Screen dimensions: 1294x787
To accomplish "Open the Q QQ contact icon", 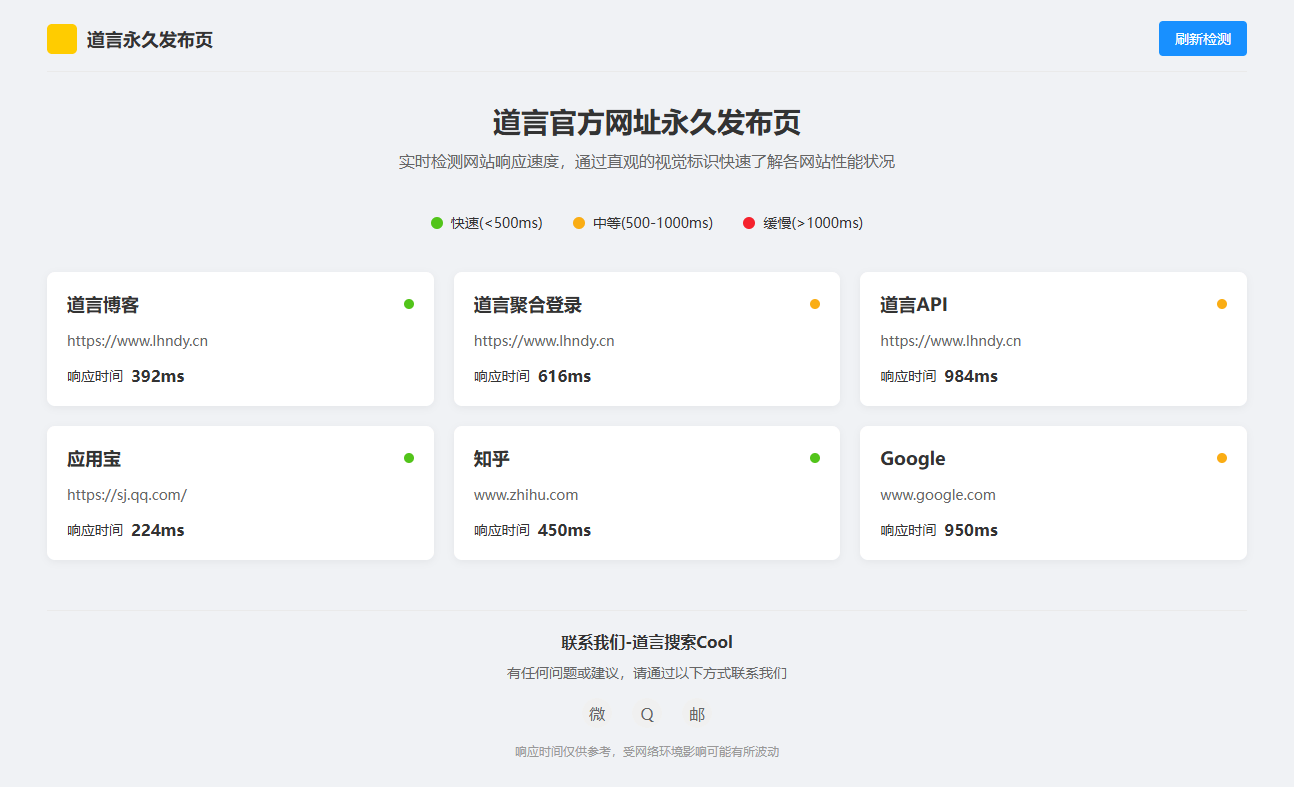I will point(646,714).
